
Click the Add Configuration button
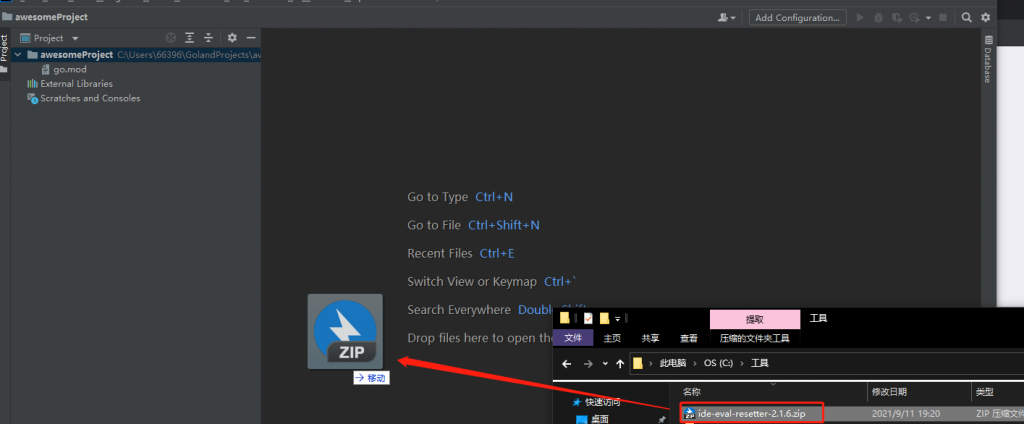coord(797,18)
